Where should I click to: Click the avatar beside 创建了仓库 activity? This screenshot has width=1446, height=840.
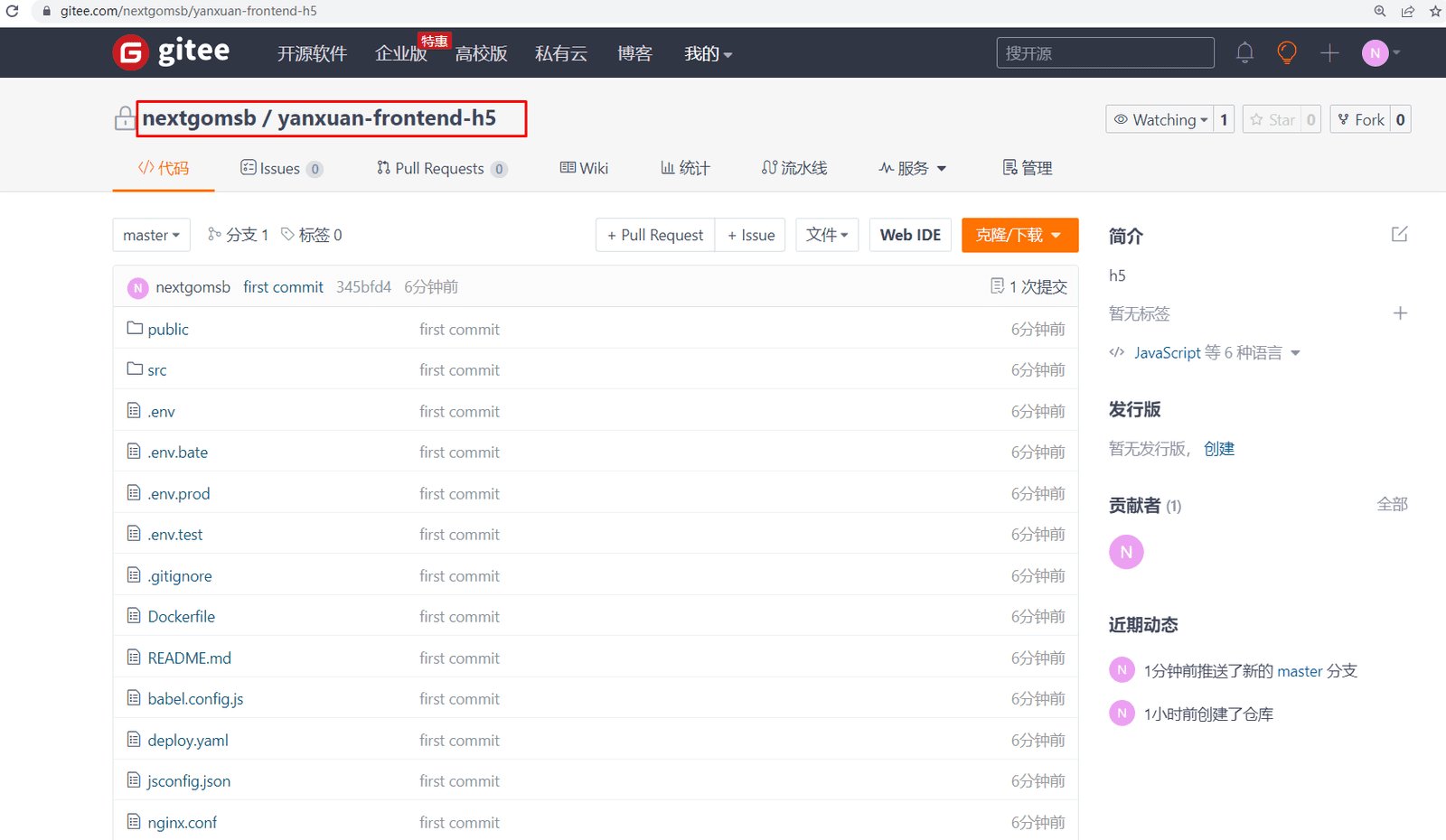point(1122,714)
